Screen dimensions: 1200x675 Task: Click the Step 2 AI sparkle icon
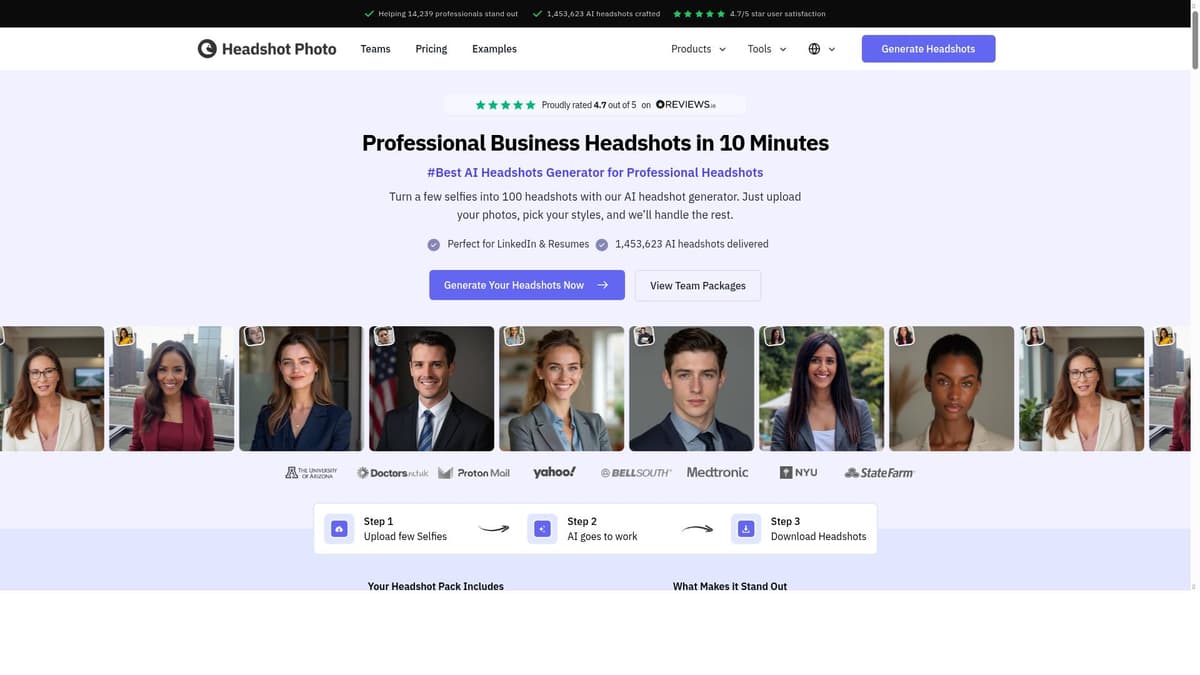pos(542,529)
